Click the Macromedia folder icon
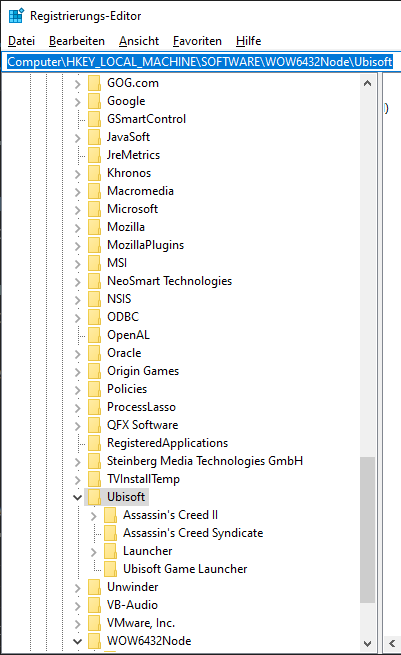The width and height of the screenshot is (401, 655). click(x=94, y=191)
